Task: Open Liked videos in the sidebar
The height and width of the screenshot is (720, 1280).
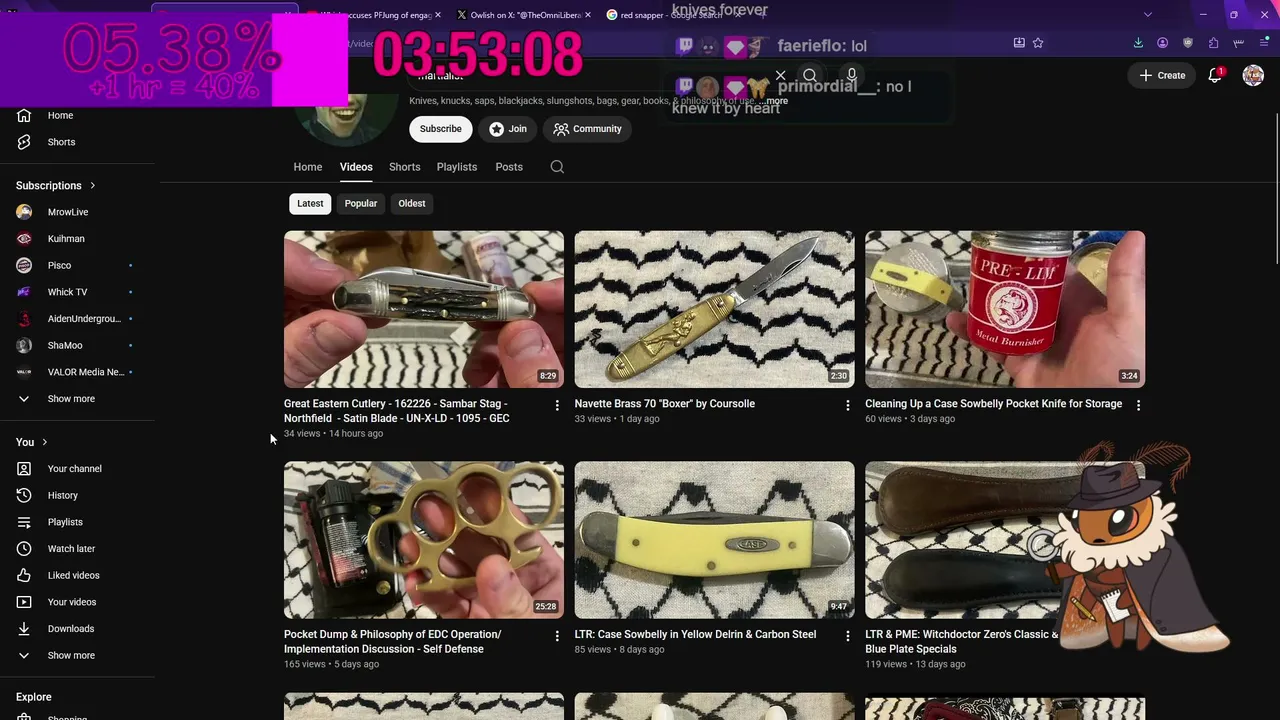Action: coord(73,575)
